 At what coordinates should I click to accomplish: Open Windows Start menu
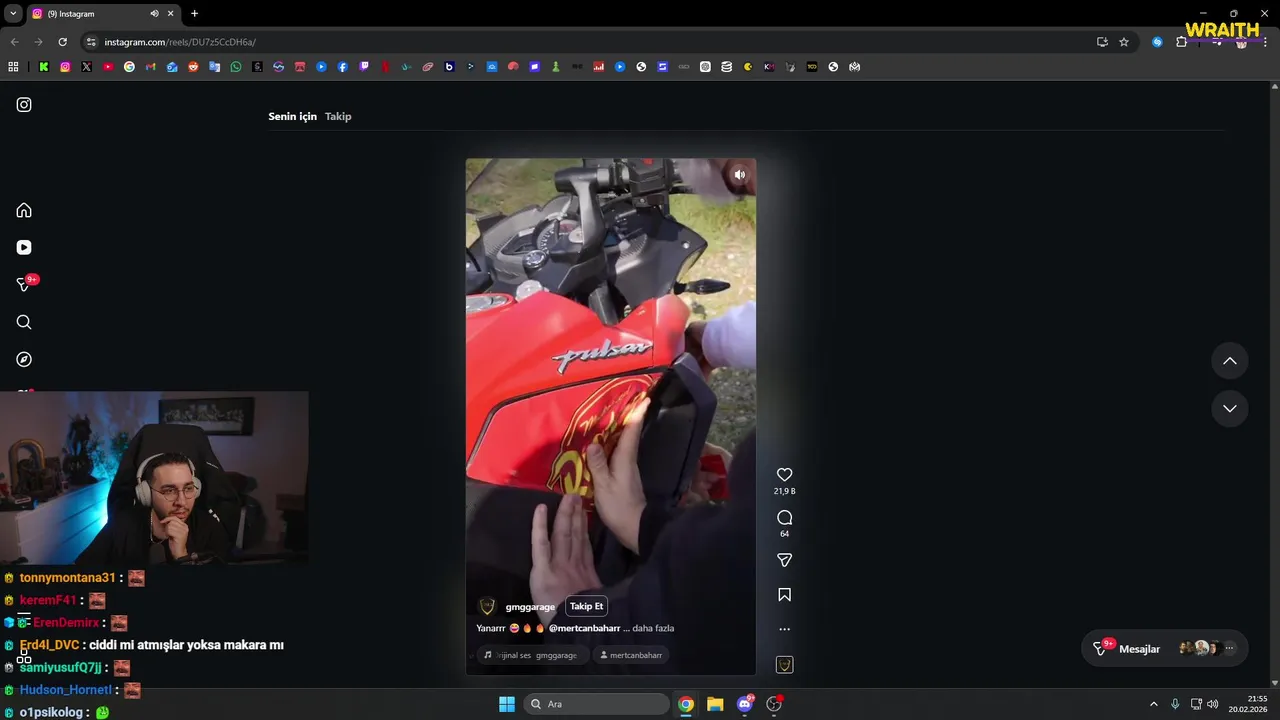507,704
